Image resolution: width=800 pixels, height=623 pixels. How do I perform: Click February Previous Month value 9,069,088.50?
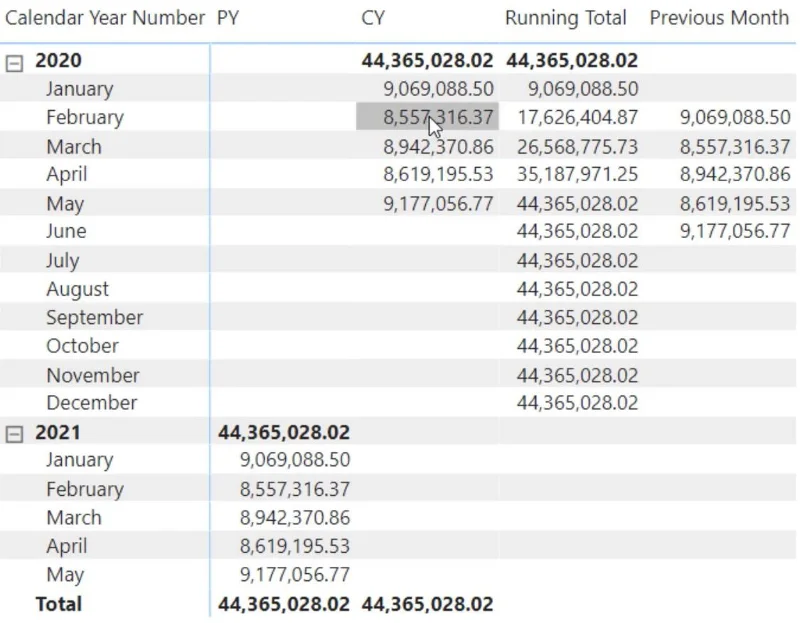(x=735, y=117)
